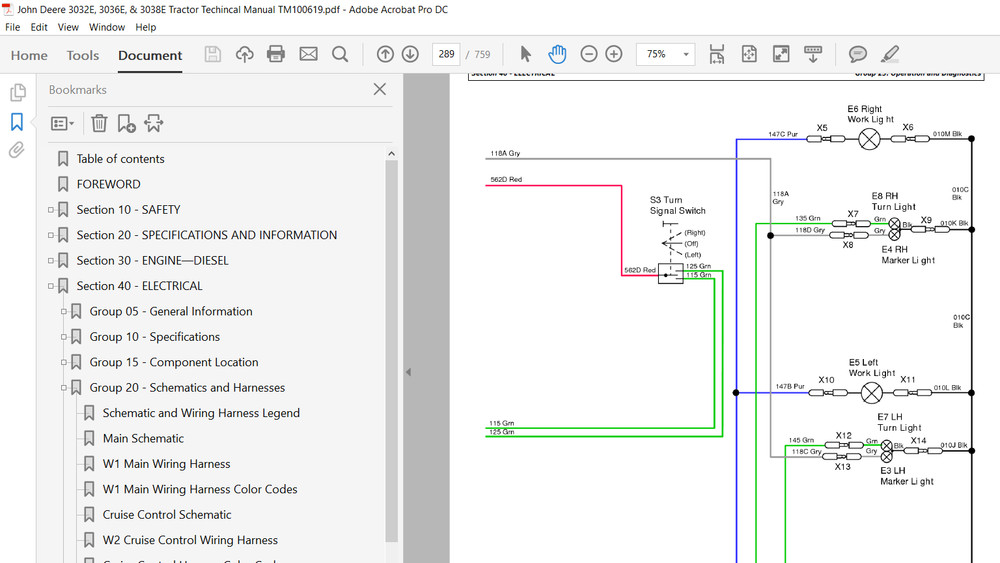
Task: Expand Group 15 - Component Location node
Action: [64, 363]
